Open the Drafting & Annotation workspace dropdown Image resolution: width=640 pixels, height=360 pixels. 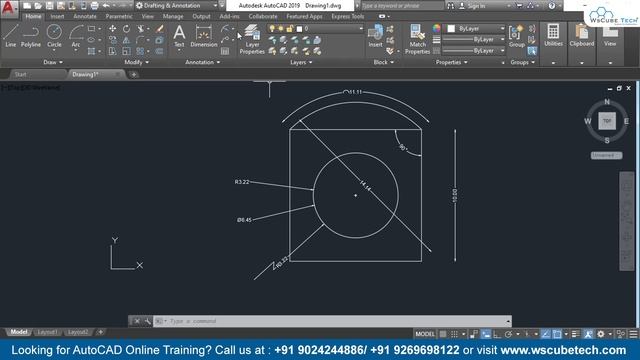(x=176, y=6)
